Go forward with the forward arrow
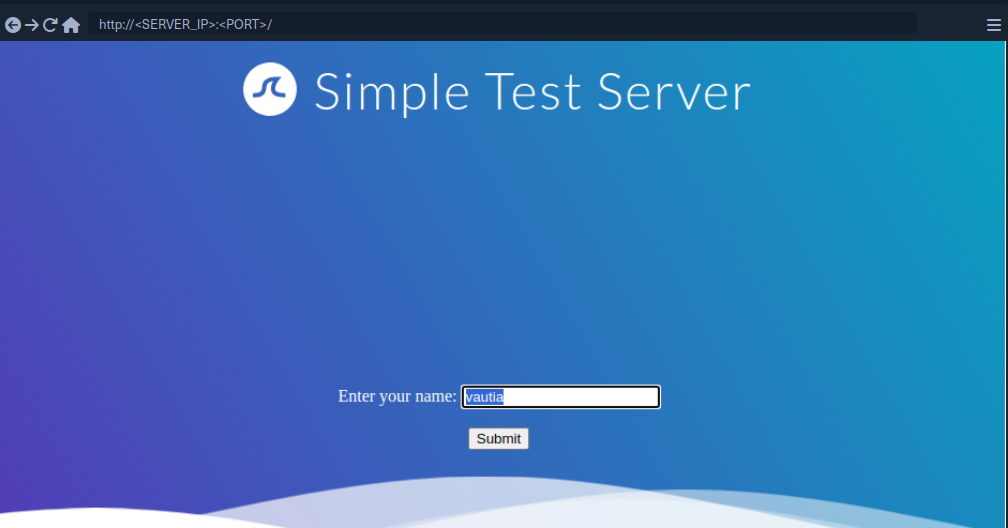 31,25
